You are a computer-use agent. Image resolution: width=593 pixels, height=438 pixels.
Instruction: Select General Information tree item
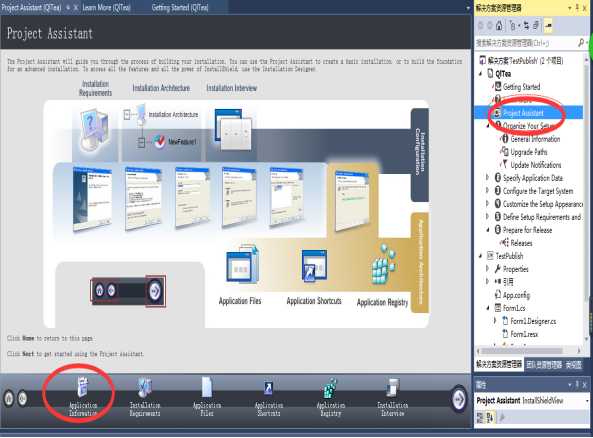tap(535, 139)
